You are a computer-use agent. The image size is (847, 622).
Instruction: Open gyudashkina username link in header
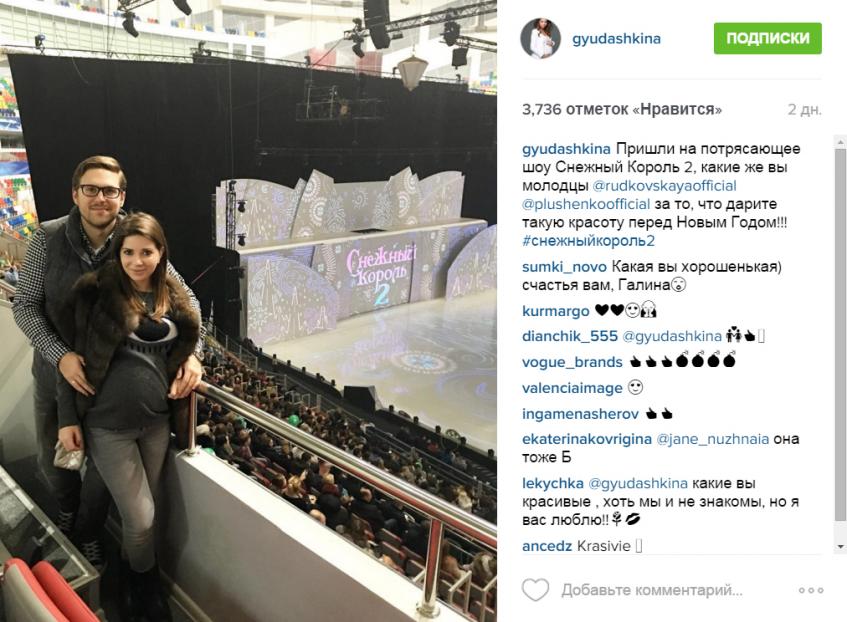coord(616,39)
